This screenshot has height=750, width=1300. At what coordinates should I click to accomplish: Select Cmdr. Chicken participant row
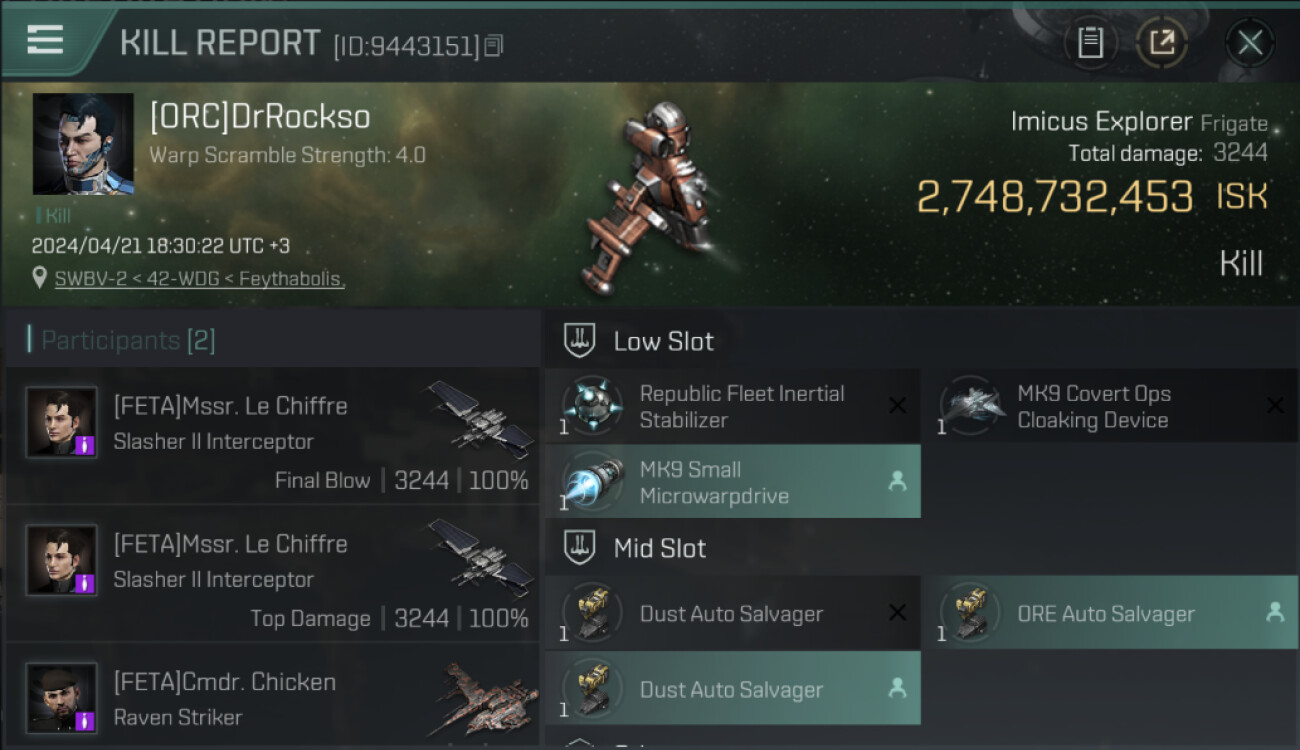point(272,697)
